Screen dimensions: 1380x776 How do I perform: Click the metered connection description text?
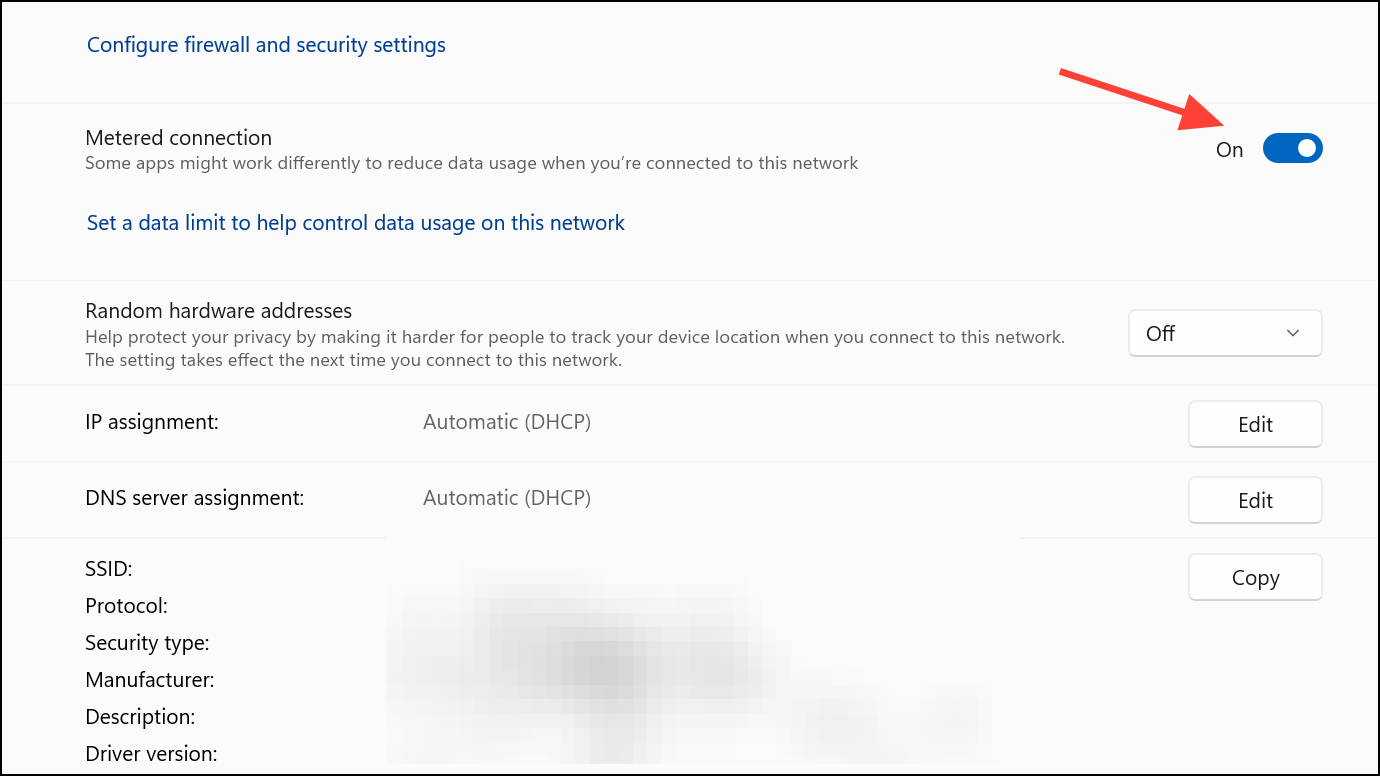(471, 163)
